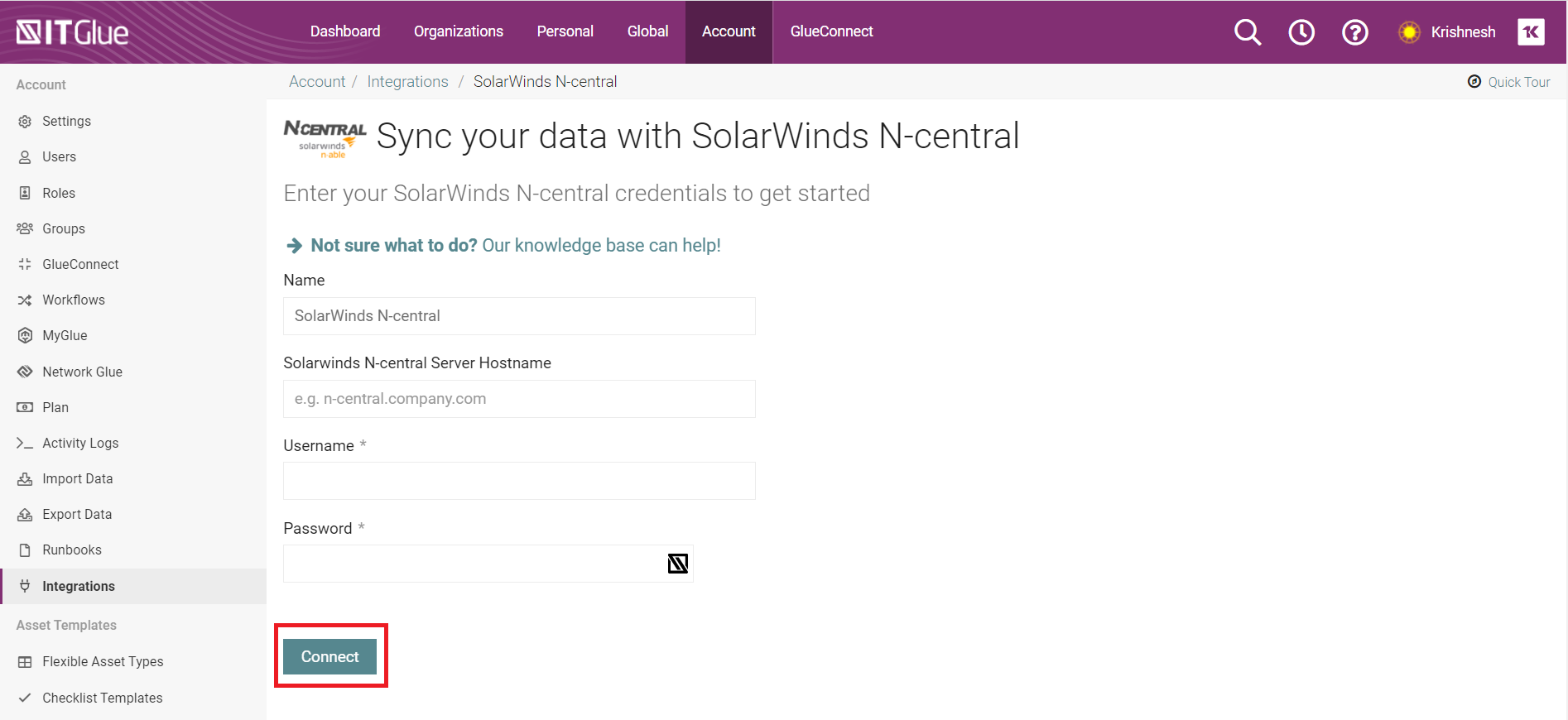1568x720 pixels.
Task: Click the Workflows shuffle icon
Action: tap(25, 300)
